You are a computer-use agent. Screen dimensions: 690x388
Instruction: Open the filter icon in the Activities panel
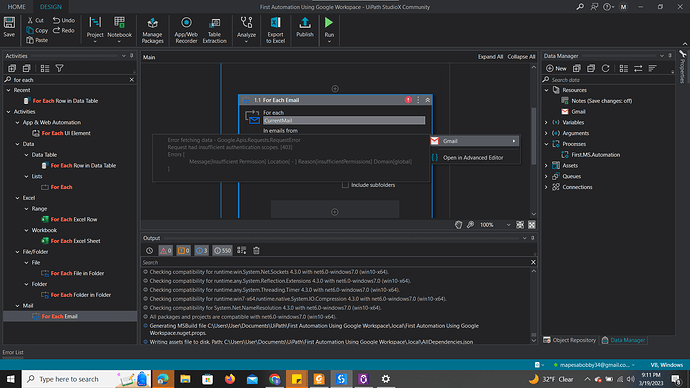click(59, 68)
